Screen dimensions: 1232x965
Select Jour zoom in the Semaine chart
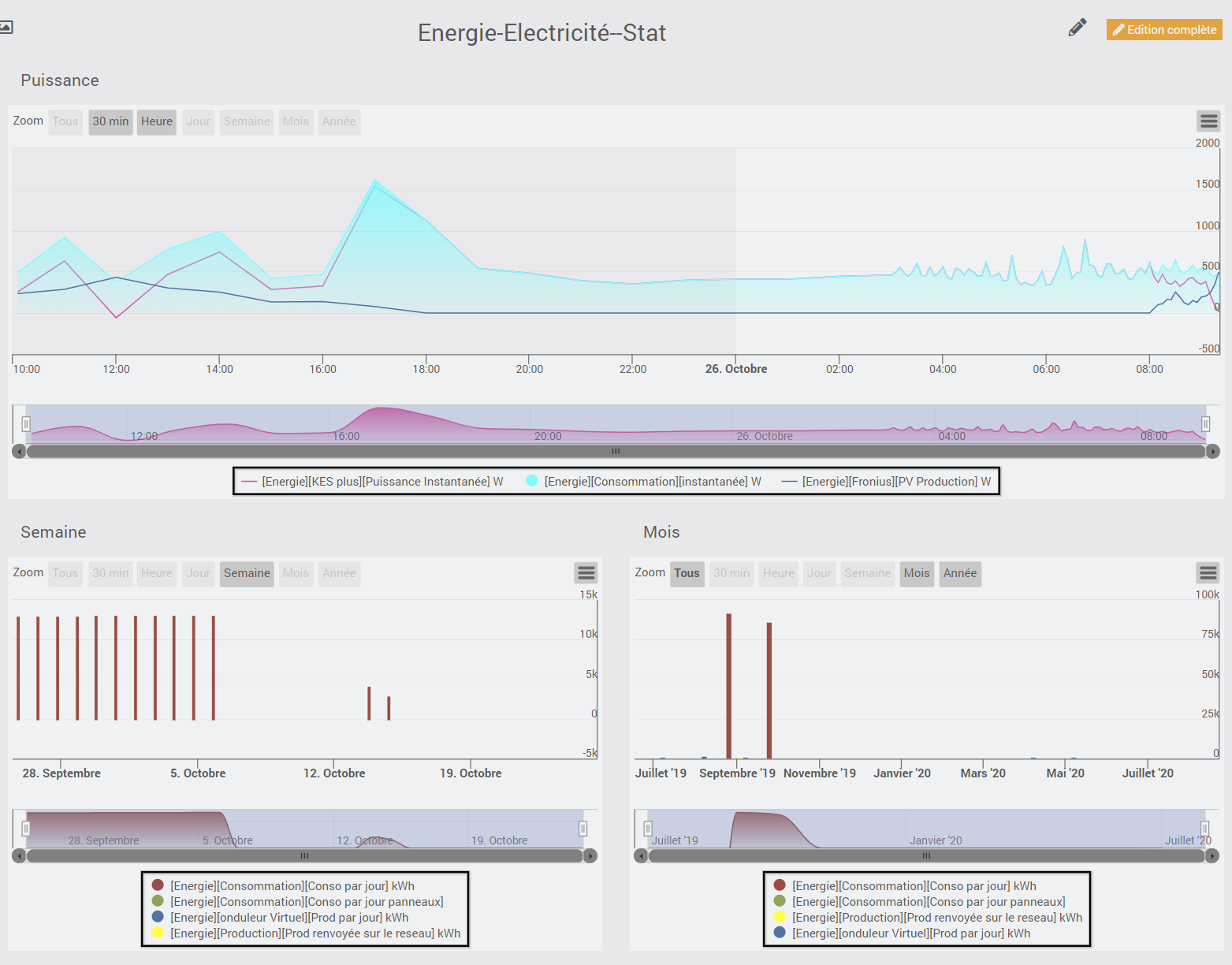[x=199, y=573]
